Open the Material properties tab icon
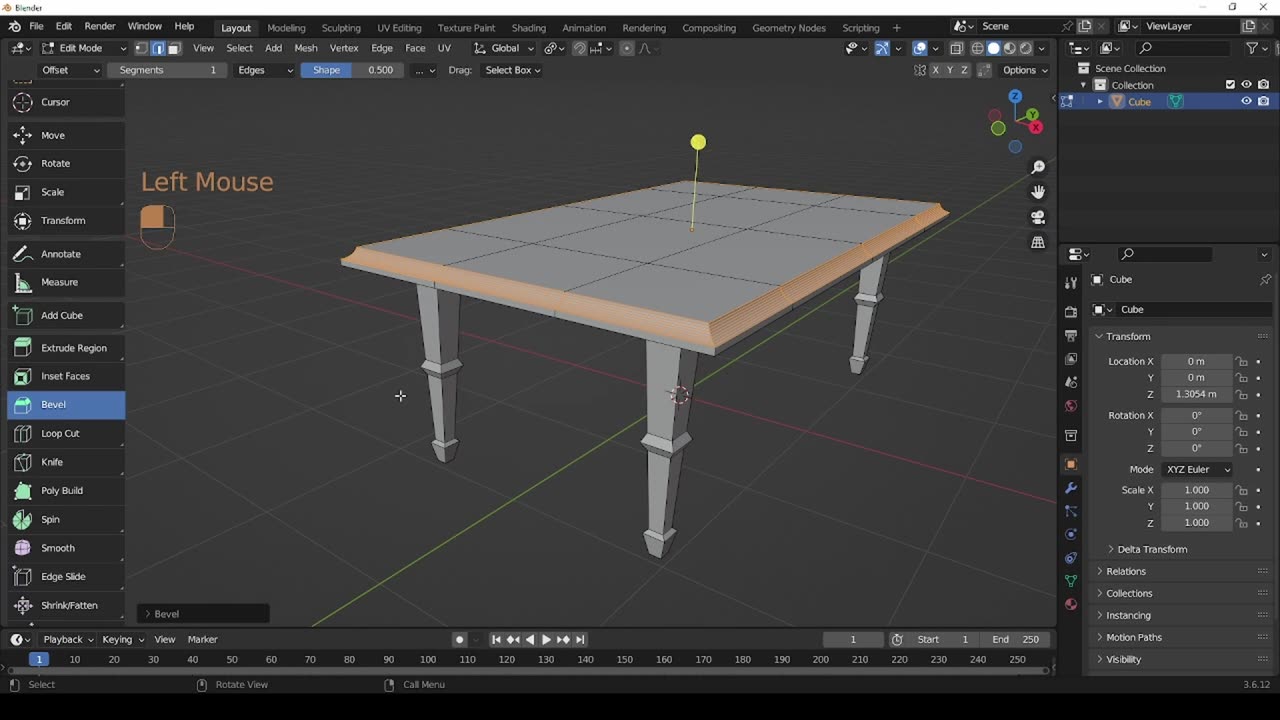 pyautogui.click(x=1071, y=604)
